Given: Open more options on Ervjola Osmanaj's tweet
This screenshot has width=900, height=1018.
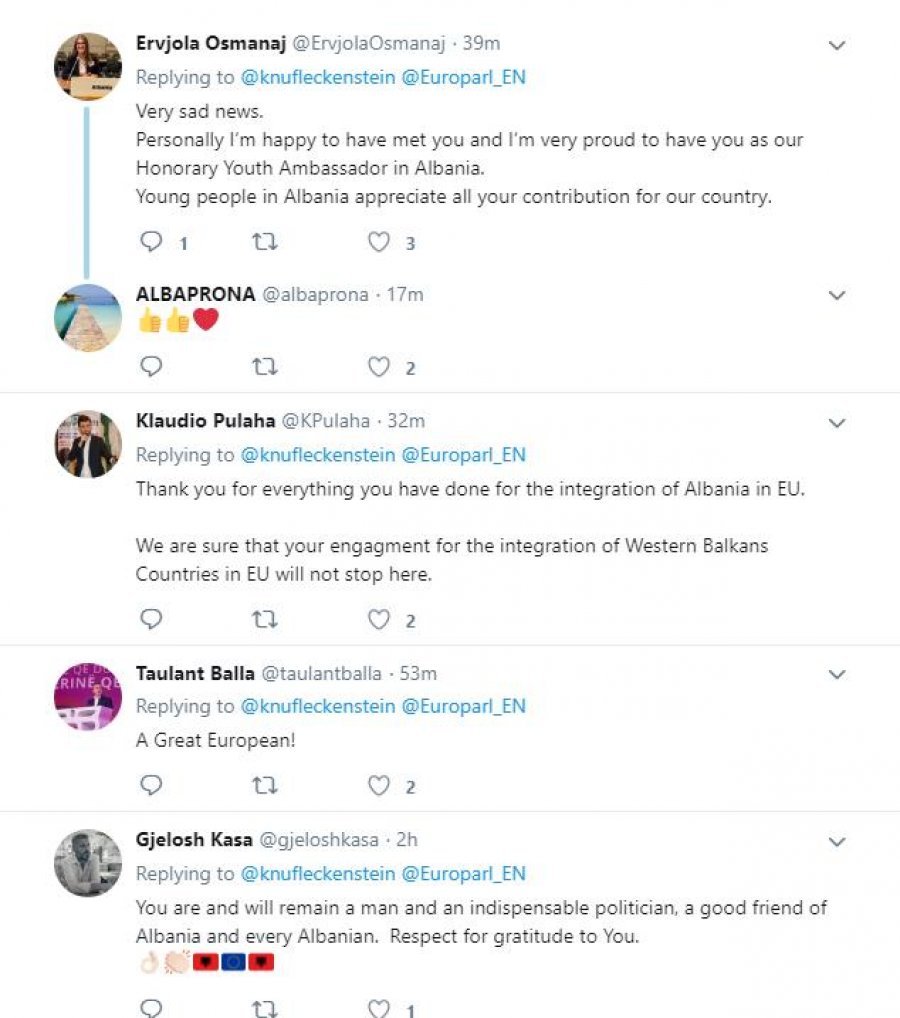Looking at the screenshot, I should [x=838, y=45].
